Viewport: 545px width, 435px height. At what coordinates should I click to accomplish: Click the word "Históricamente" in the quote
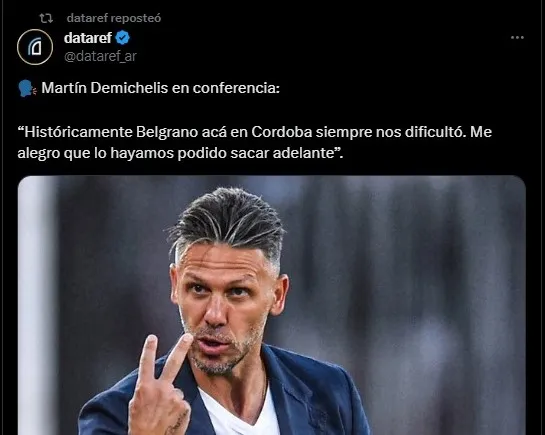78,132
